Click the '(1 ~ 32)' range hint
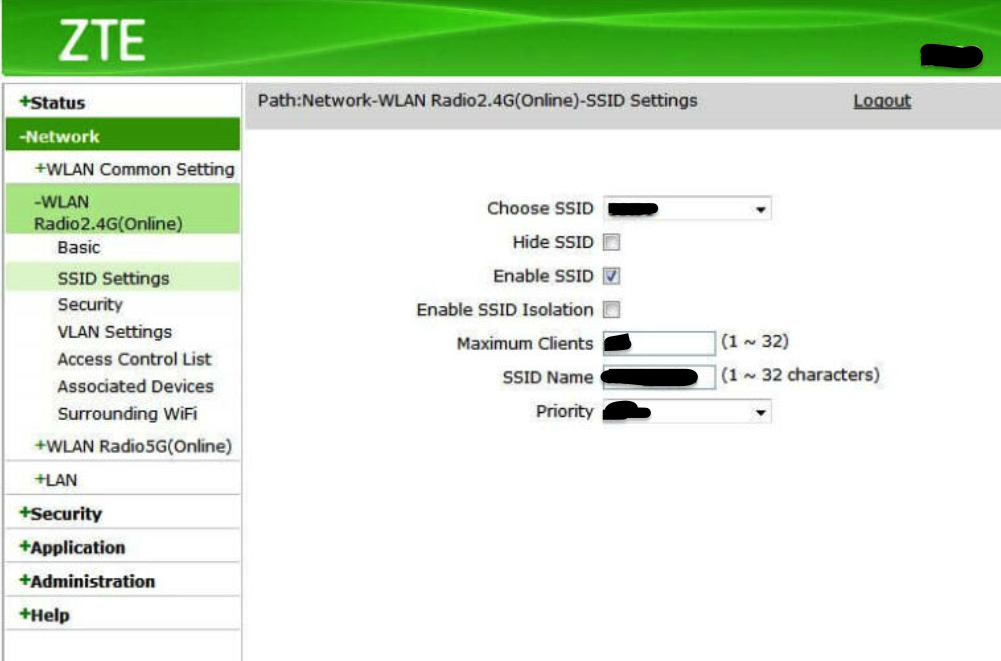The image size is (1001, 661). pos(755,341)
